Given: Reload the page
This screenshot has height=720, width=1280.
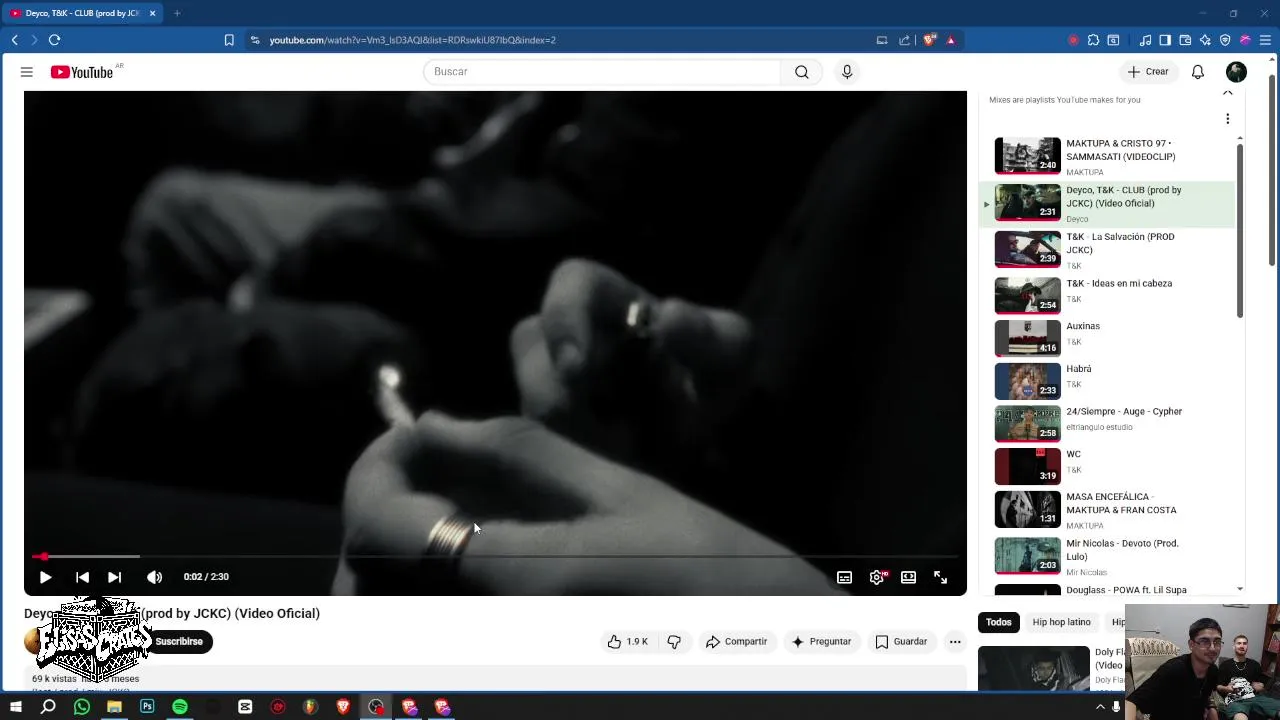Looking at the screenshot, I should [55, 40].
